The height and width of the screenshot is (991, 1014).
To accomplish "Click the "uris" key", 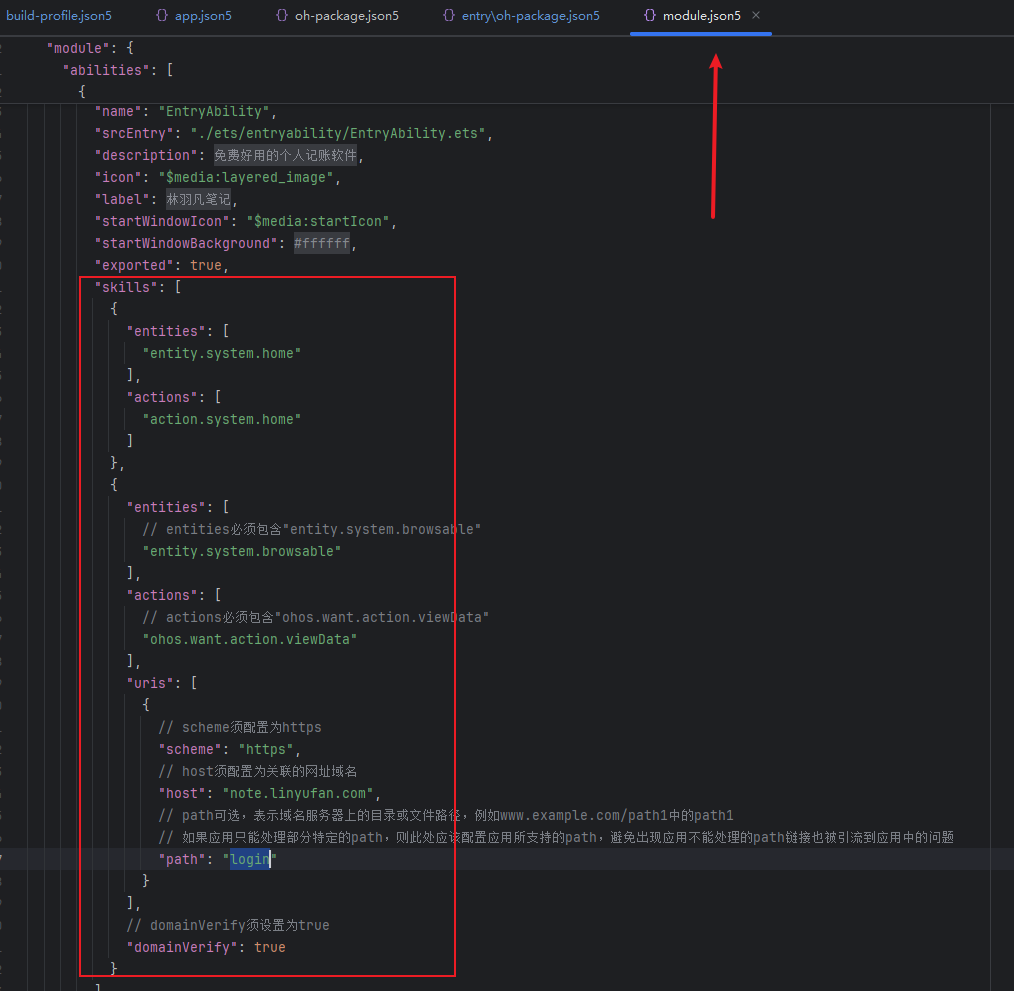I will pos(150,683).
